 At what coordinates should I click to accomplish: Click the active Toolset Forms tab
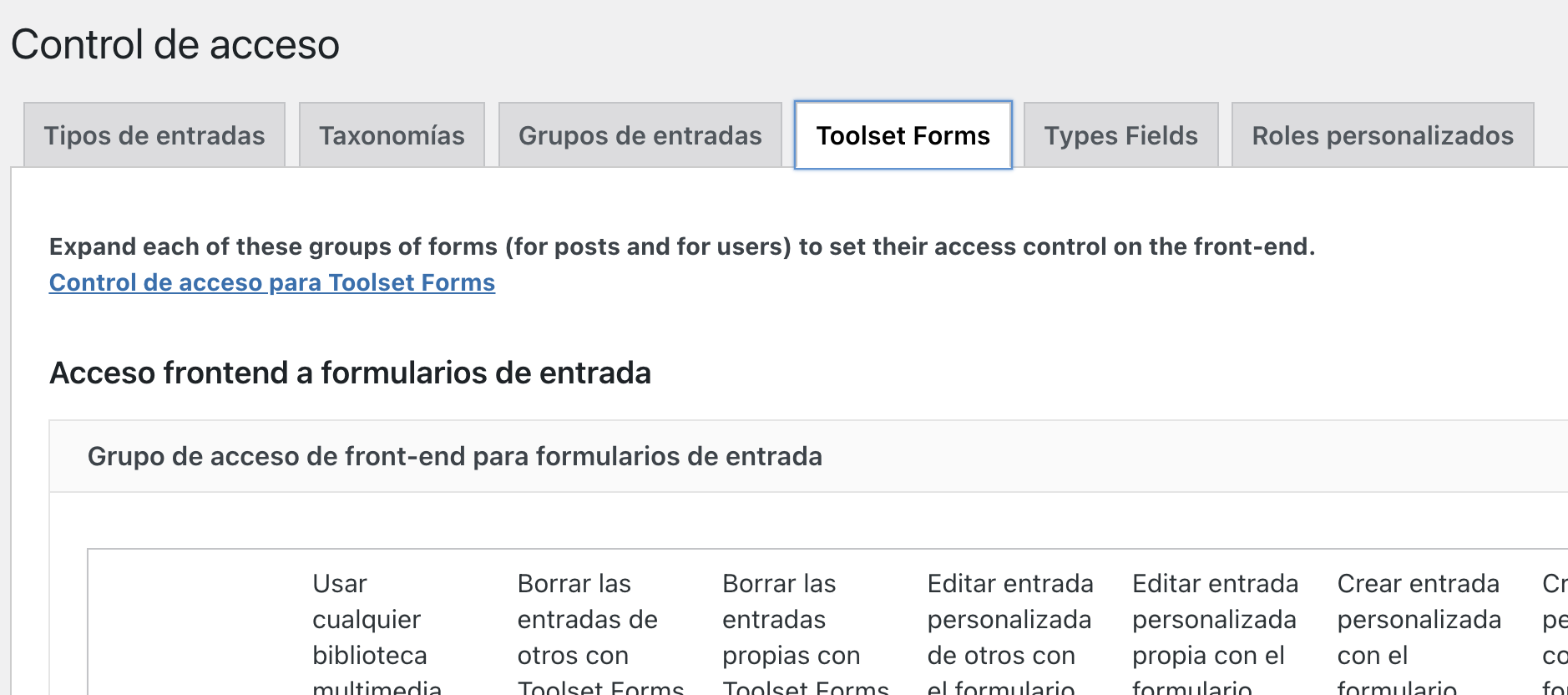[903, 135]
